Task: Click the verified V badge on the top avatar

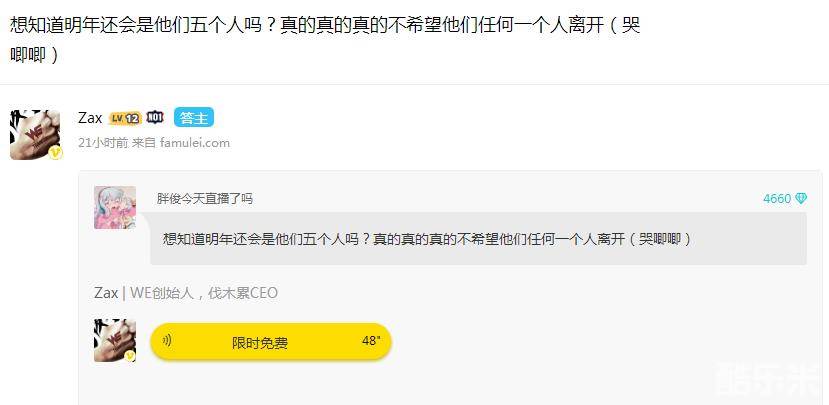Action: click(56, 153)
